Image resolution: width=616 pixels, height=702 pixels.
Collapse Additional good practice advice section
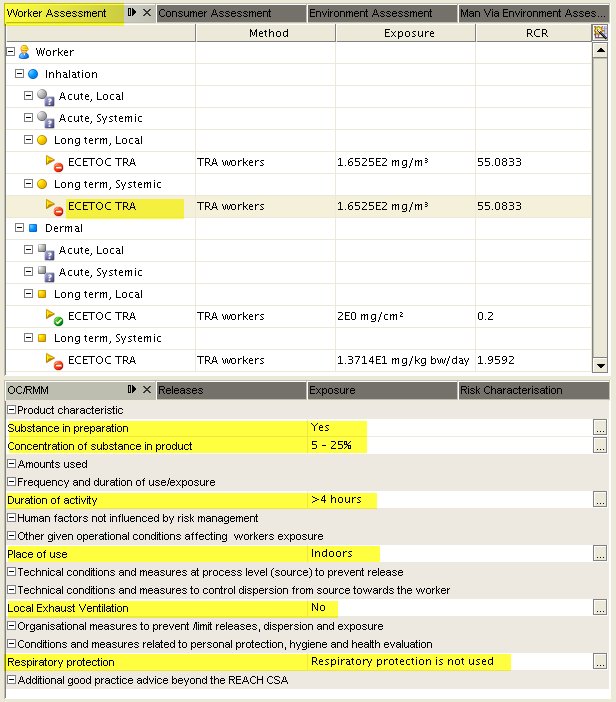click(x=12, y=680)
